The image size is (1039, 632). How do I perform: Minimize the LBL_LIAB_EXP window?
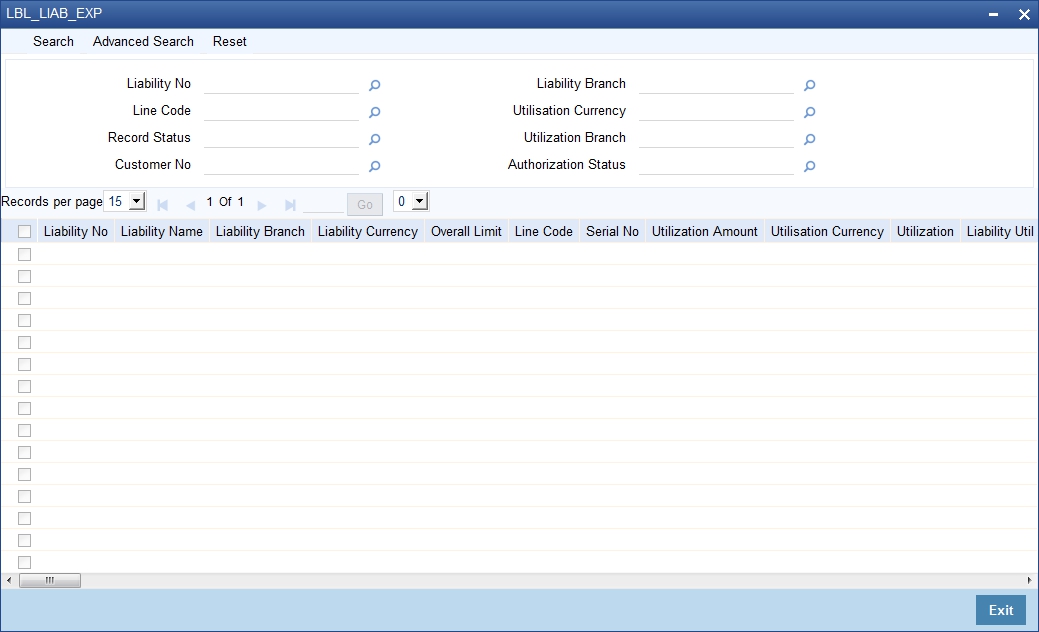(993, 14)
